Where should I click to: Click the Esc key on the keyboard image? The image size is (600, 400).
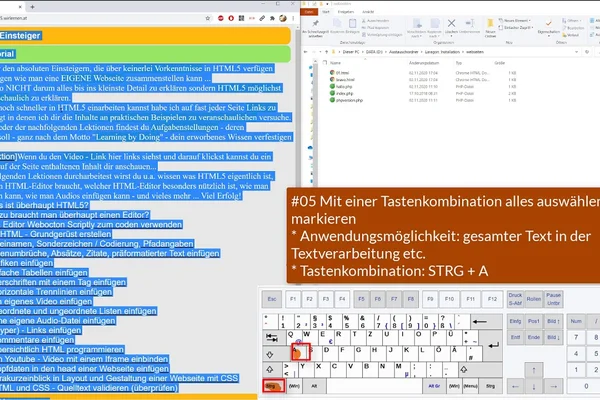(272, 299)
